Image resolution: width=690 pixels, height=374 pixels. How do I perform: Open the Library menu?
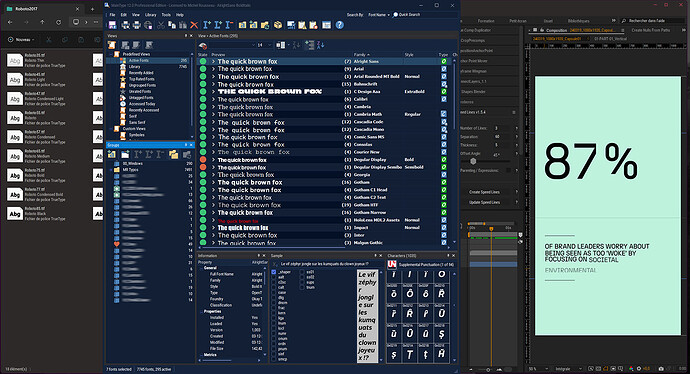tap(150, 15)
